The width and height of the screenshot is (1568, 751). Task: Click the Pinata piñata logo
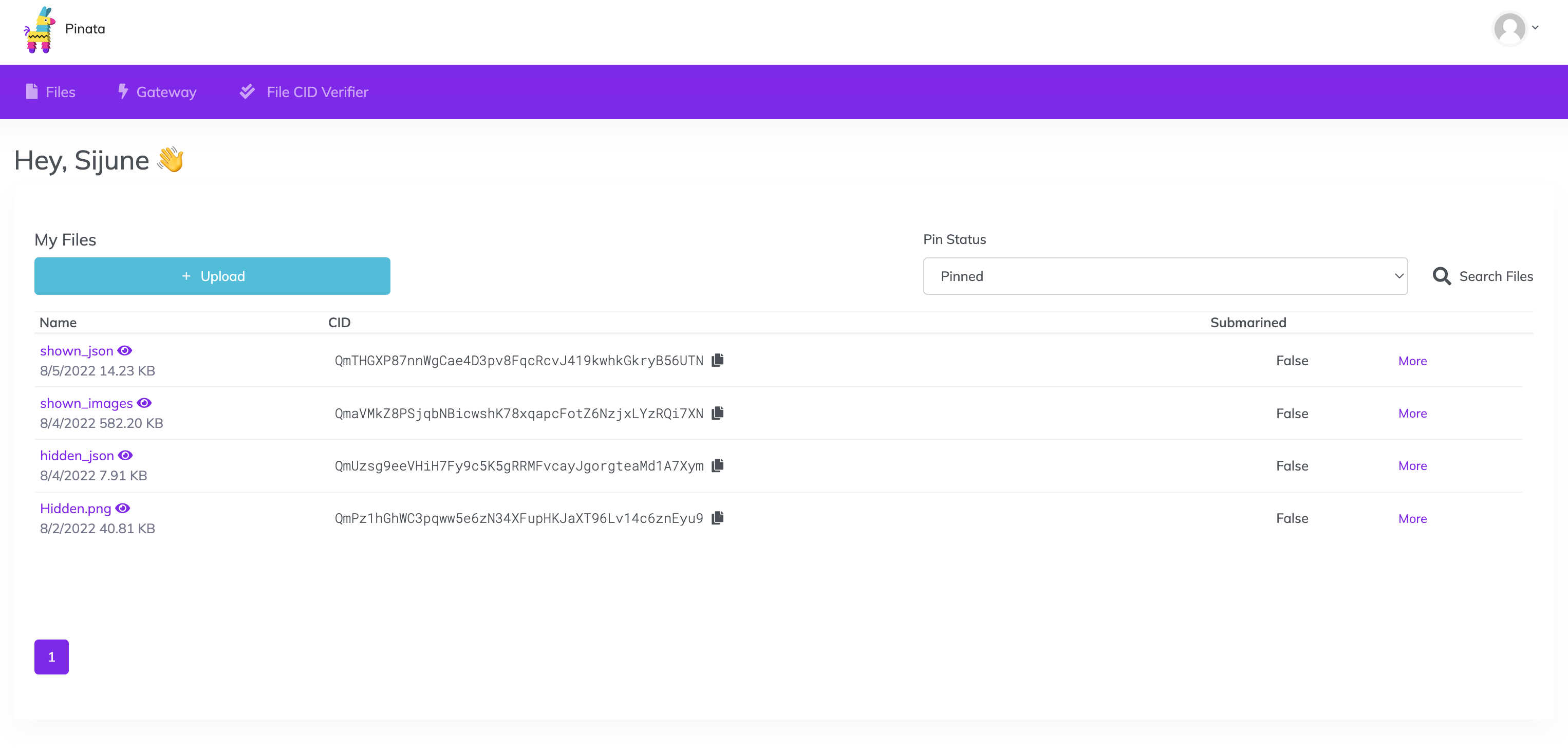[x=39, y=29]
